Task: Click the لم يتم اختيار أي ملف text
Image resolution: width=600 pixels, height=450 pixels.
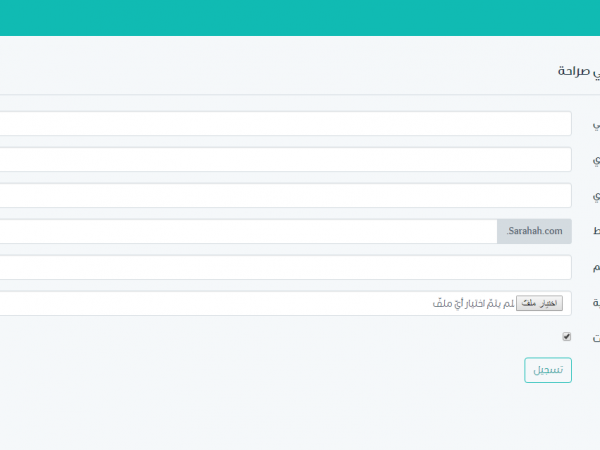Action: coord(473,303)
